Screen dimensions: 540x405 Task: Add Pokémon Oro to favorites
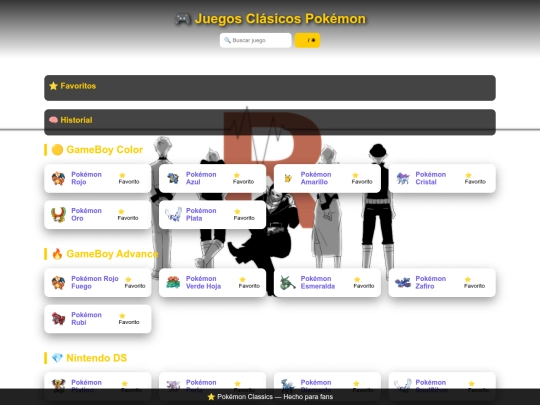point(128,215)
